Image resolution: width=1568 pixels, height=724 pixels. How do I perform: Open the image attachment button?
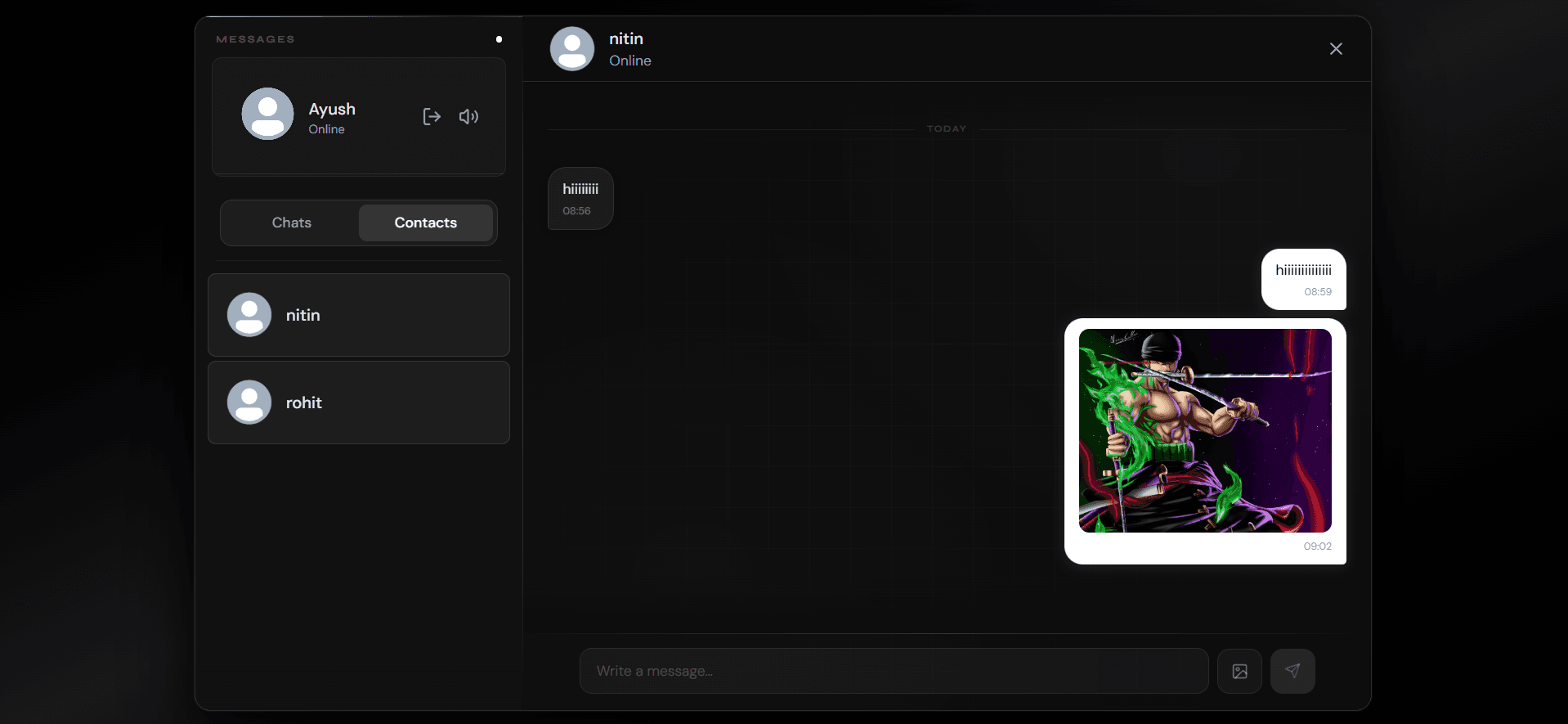1239,671
